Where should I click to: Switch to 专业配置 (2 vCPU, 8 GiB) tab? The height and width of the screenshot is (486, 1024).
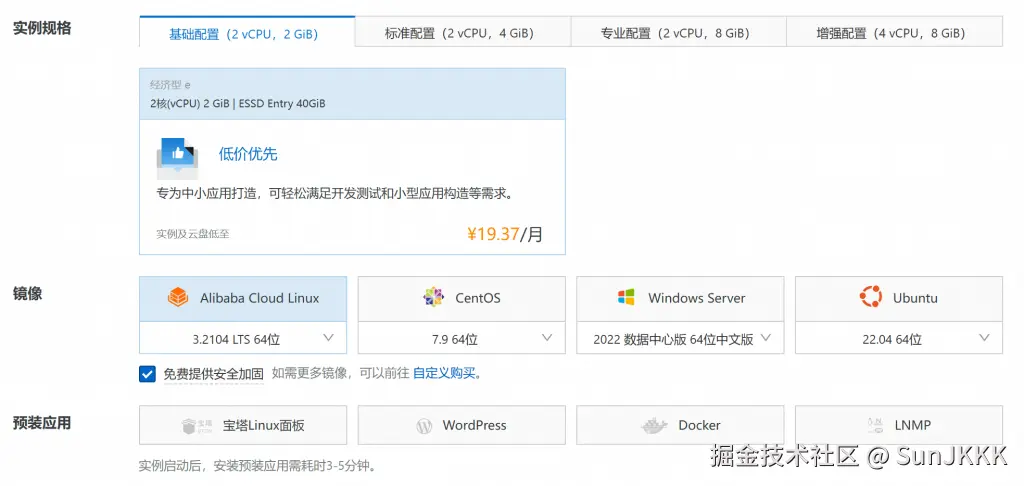(679, 33)
